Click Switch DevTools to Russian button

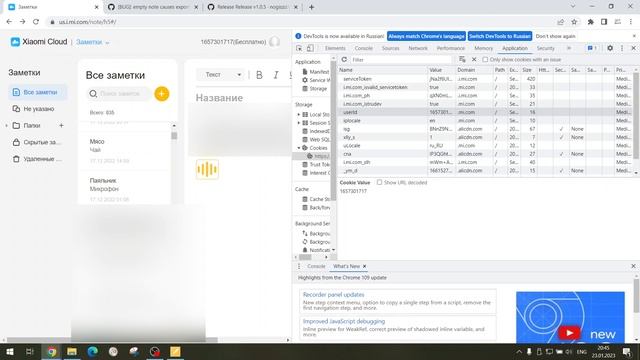(x=500, y=36)
